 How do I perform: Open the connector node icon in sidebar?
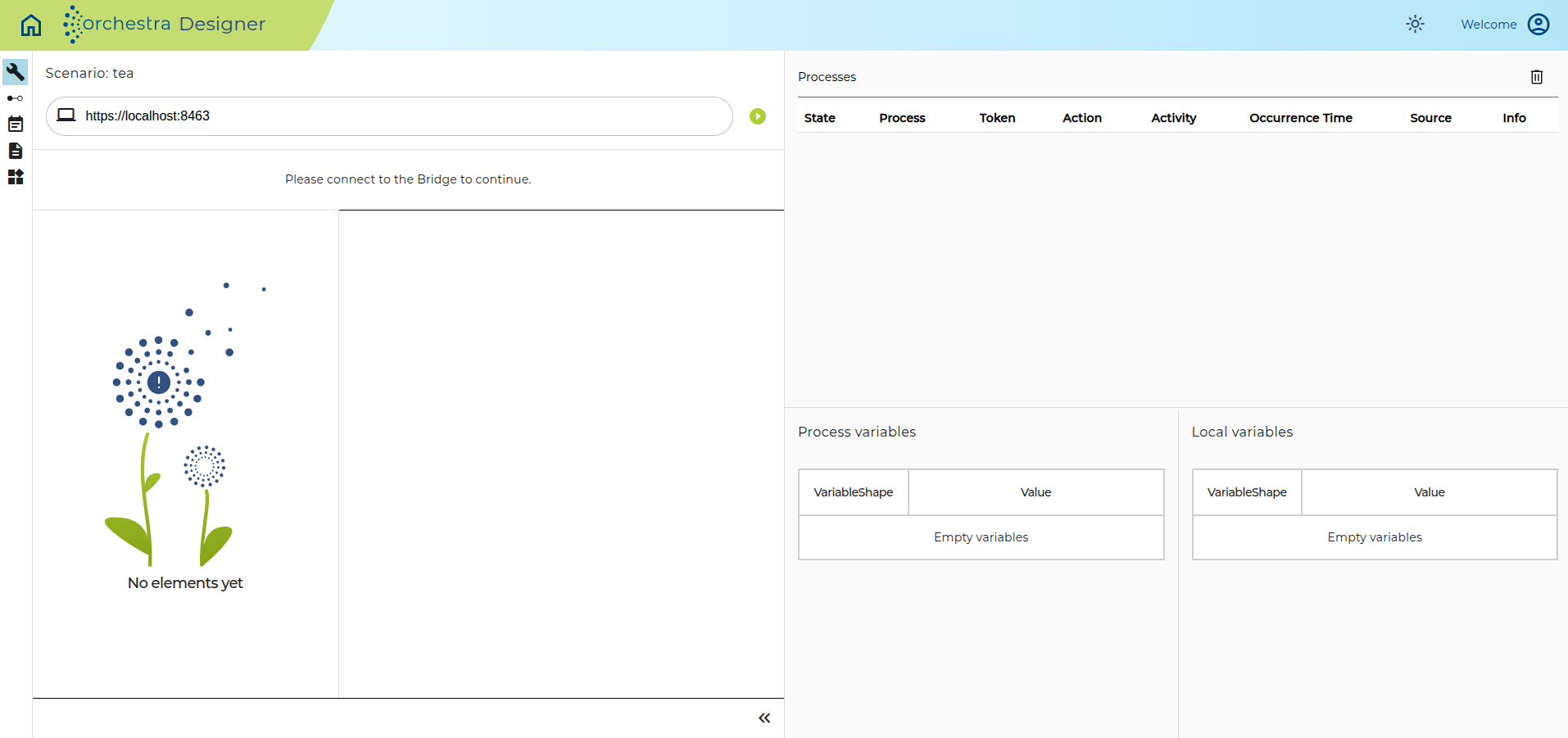[16, 98]
